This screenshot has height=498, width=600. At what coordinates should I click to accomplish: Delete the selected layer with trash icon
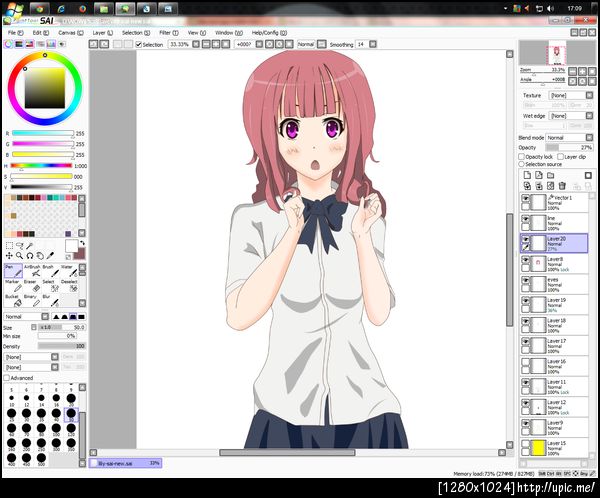click(562, 186)
